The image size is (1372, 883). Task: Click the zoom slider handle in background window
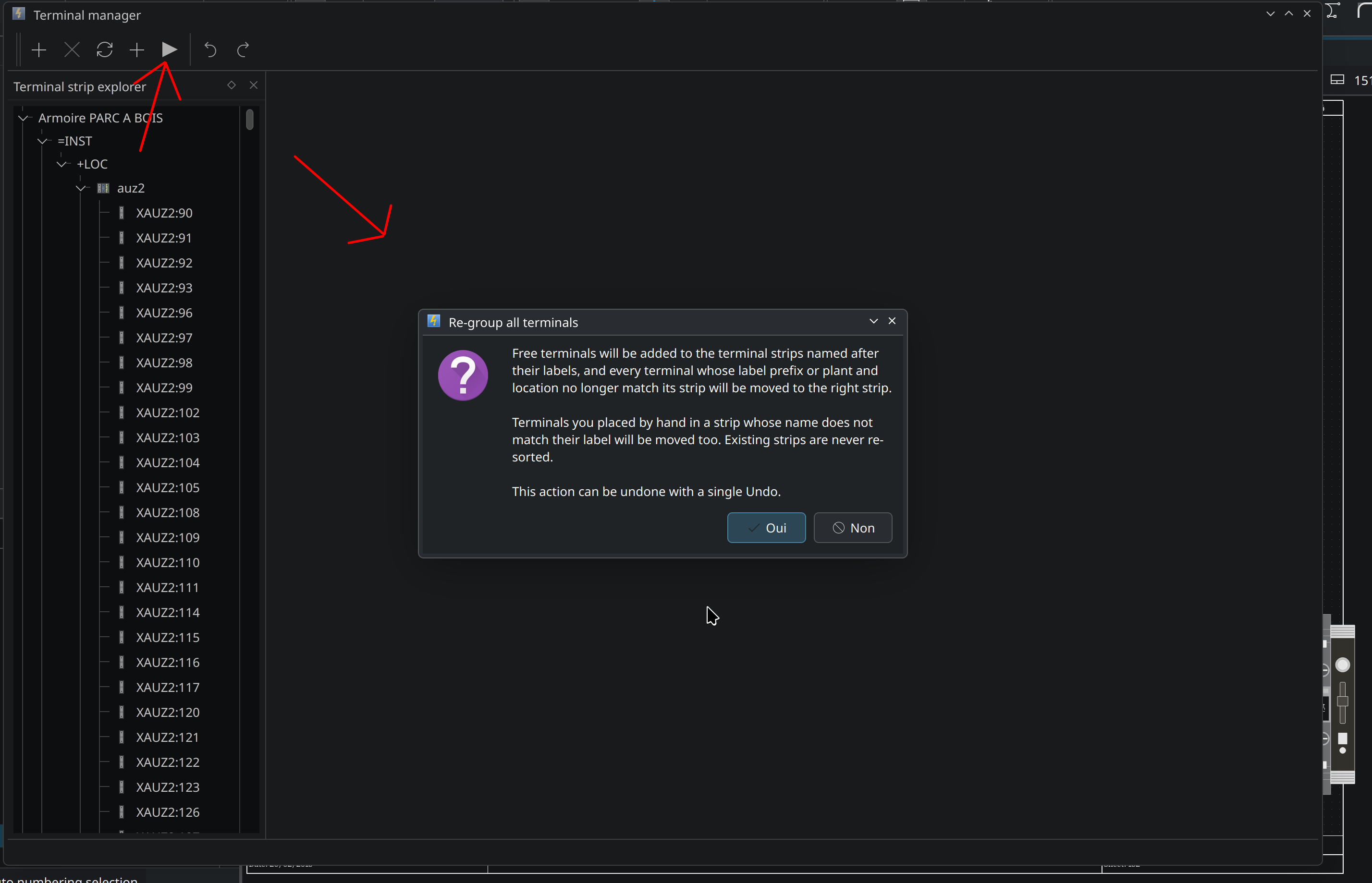pos(1343,701)
